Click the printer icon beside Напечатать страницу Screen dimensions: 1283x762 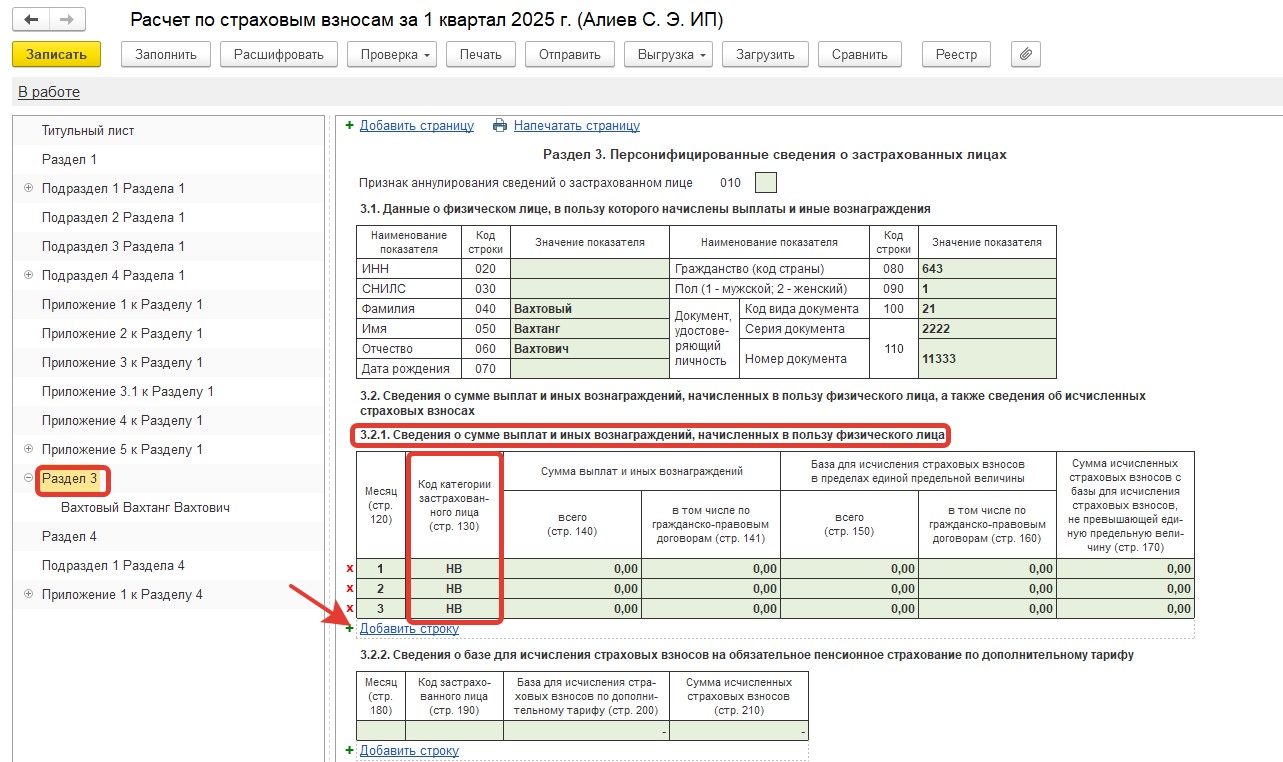500,126
